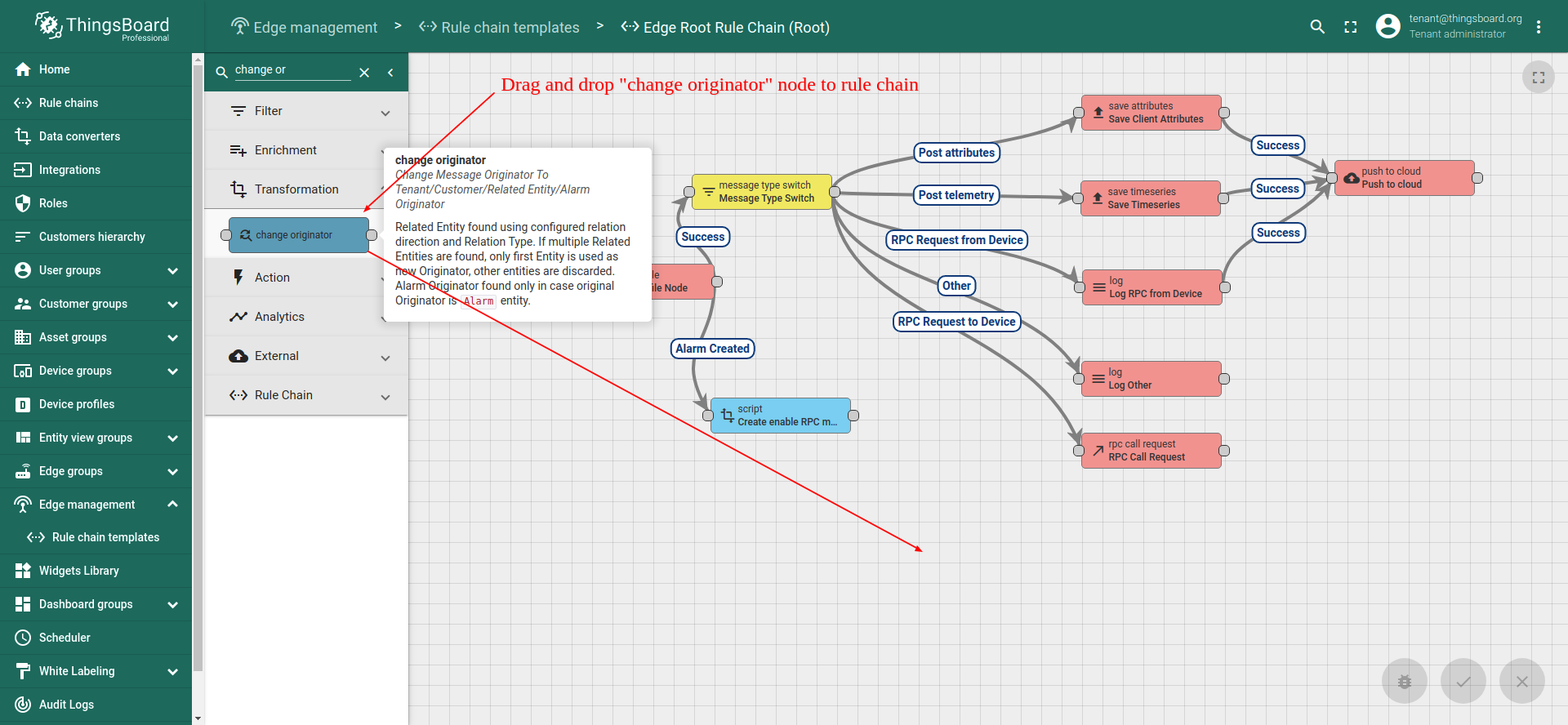The width and height of the screenshot is (1568, 725).
Task: Apply changes with the checkmark button
Action: pyautogui.click(x=1463, y=681)
